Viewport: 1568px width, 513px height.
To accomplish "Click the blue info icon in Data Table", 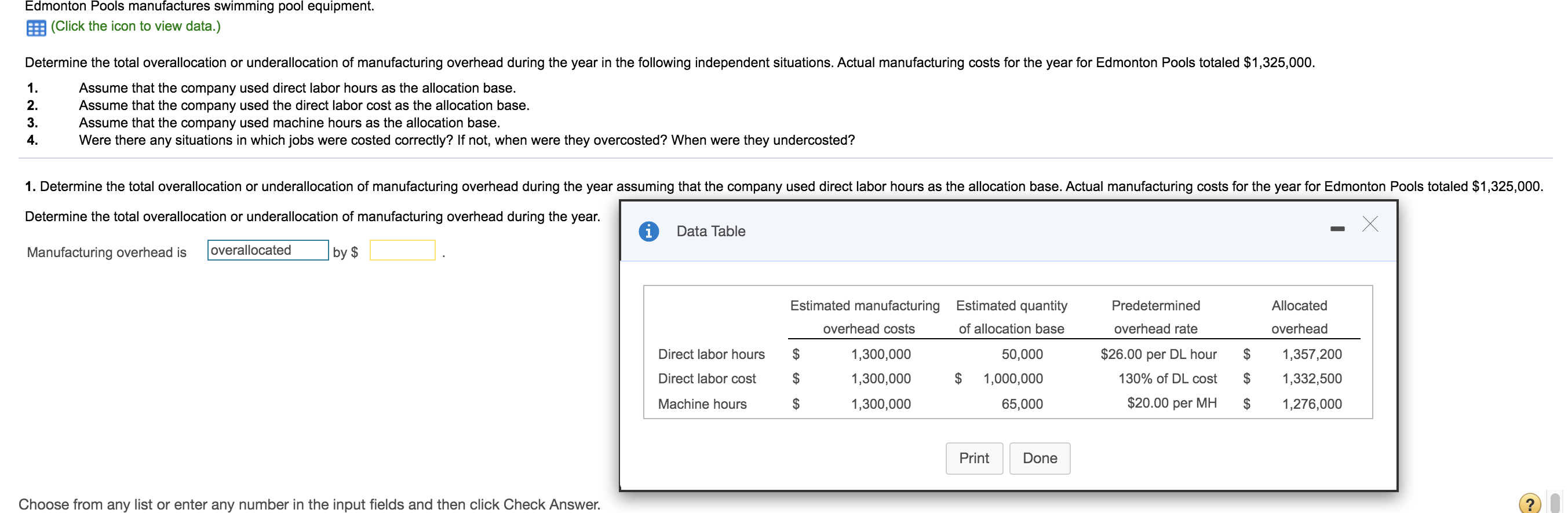I will click(x=648, y=231).
